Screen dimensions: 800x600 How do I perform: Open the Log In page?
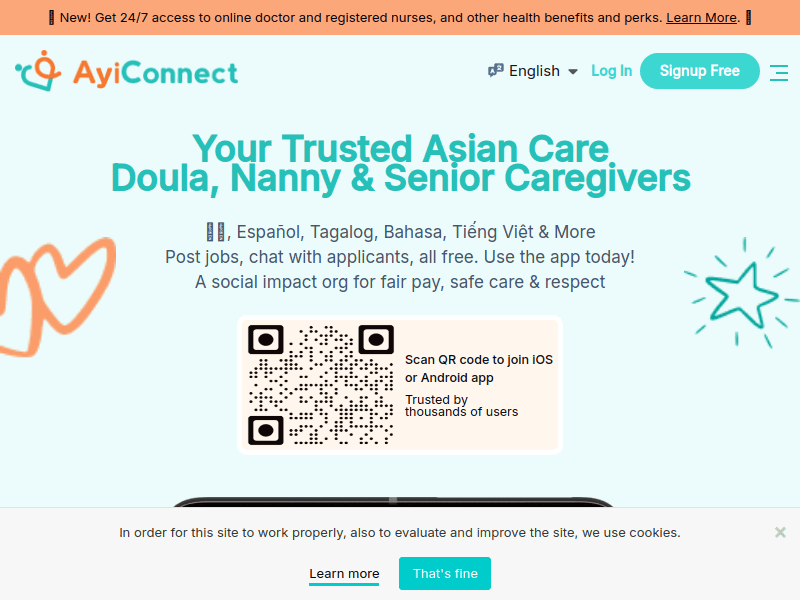coord(611,71)
